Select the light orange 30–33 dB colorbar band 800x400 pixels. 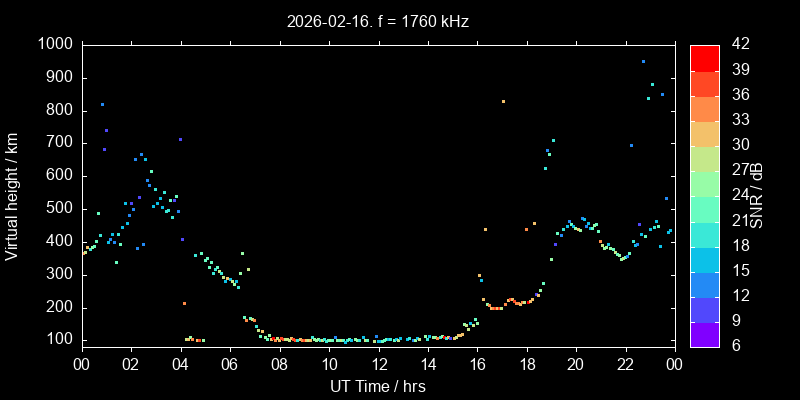point(704,133)
